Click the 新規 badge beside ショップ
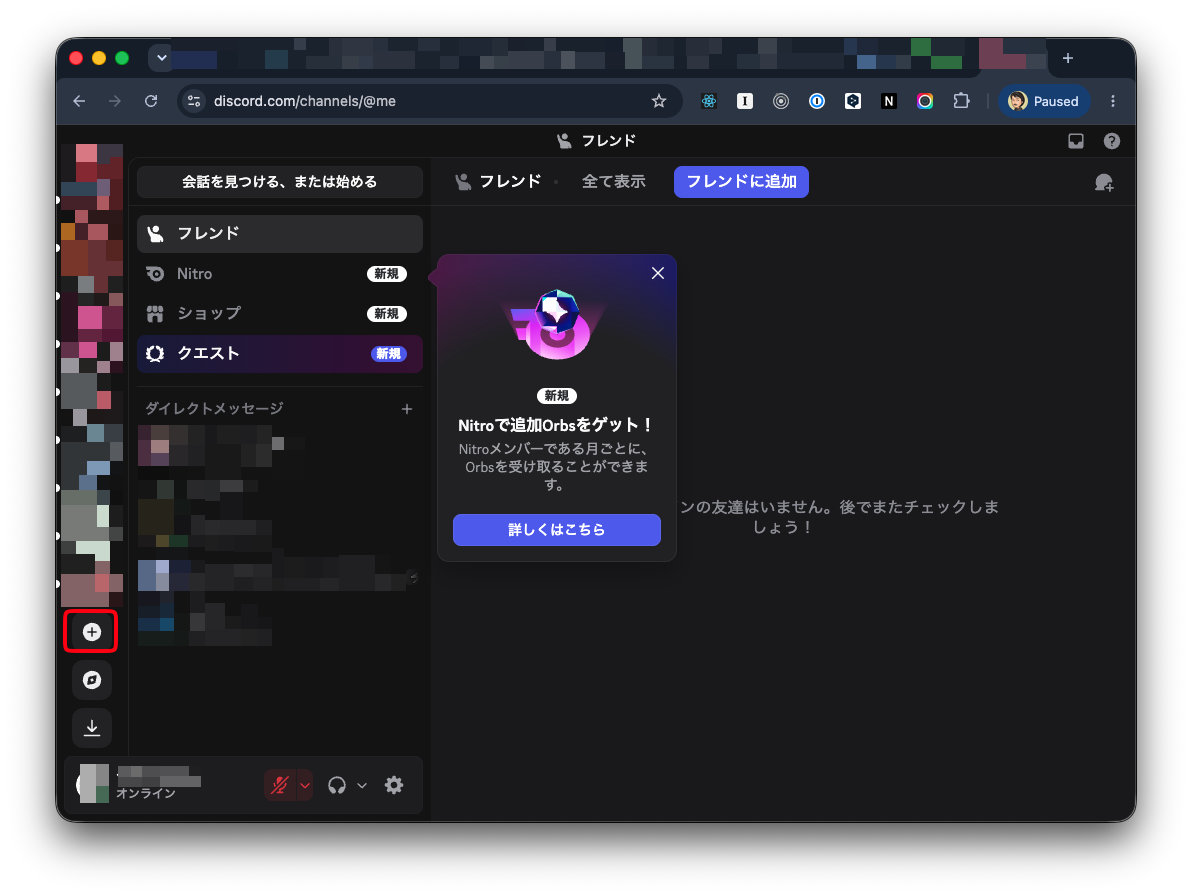Image resolution: width=1192 pixels, height=896 pixels. [386, 313]
